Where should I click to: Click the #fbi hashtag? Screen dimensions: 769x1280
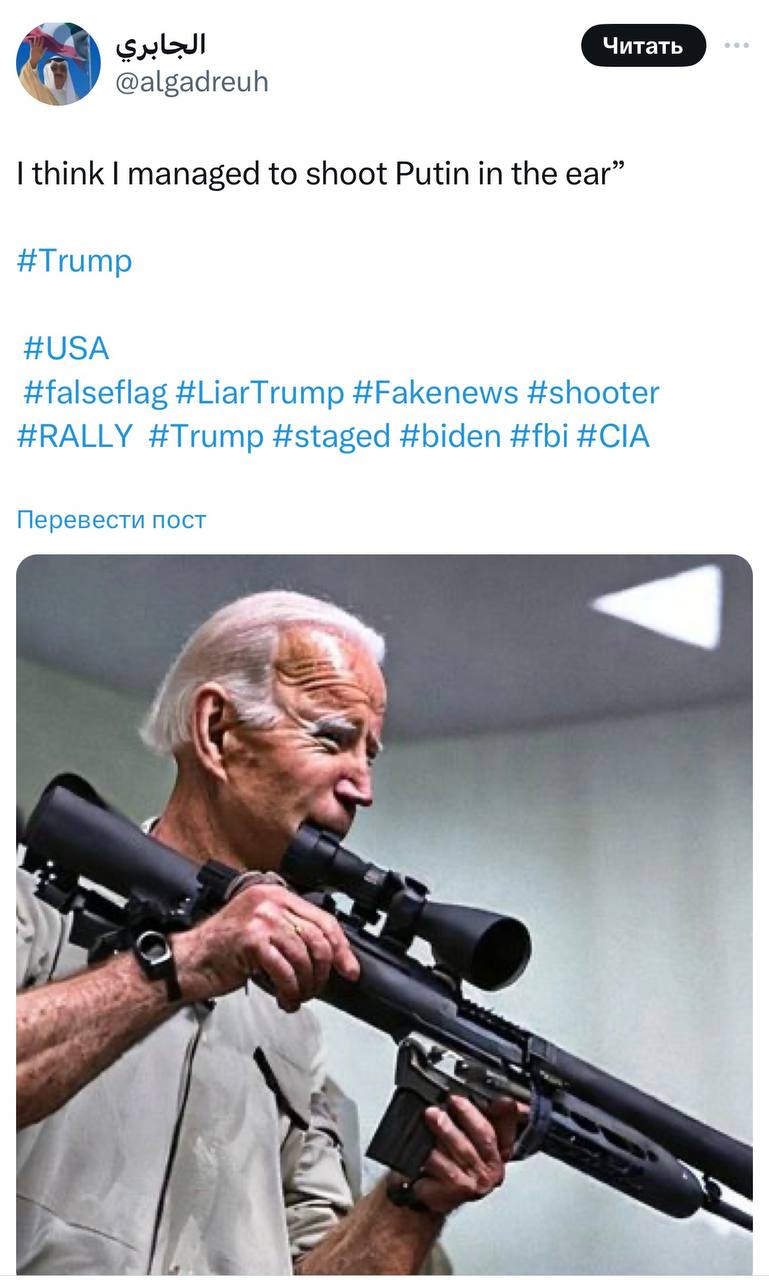pyautogui.click(x=539, y=437)
